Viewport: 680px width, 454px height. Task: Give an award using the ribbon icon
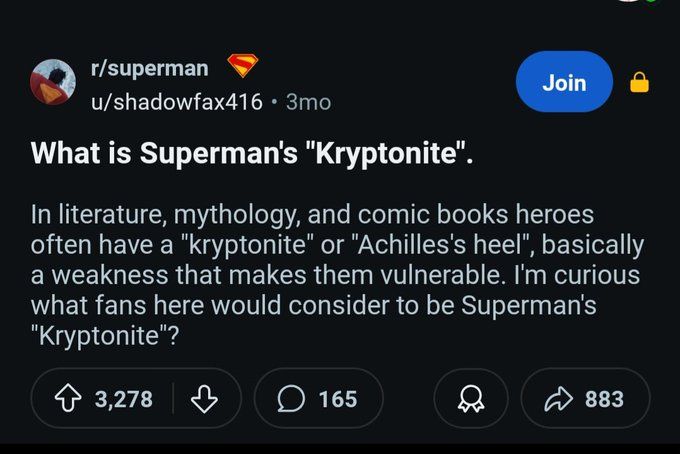(x=471, y=398)
